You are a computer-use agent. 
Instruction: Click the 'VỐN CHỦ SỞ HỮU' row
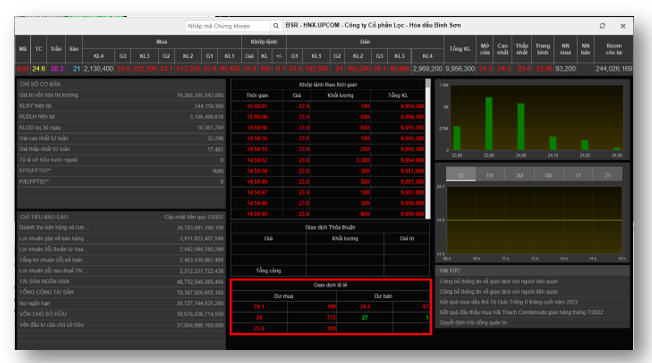[x=121, y=314]
